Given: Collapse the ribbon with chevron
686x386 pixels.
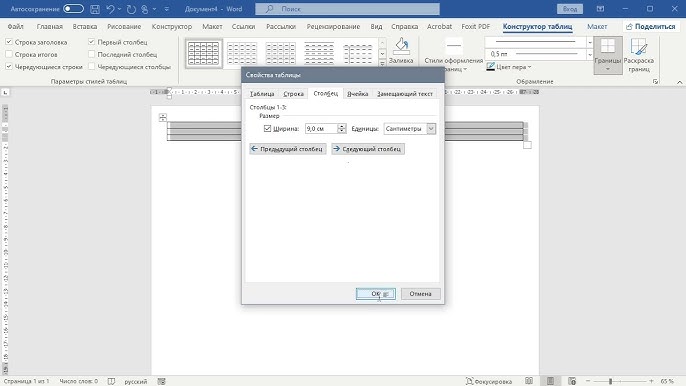Looking at the screenshot, I should (x=679, y=82).
